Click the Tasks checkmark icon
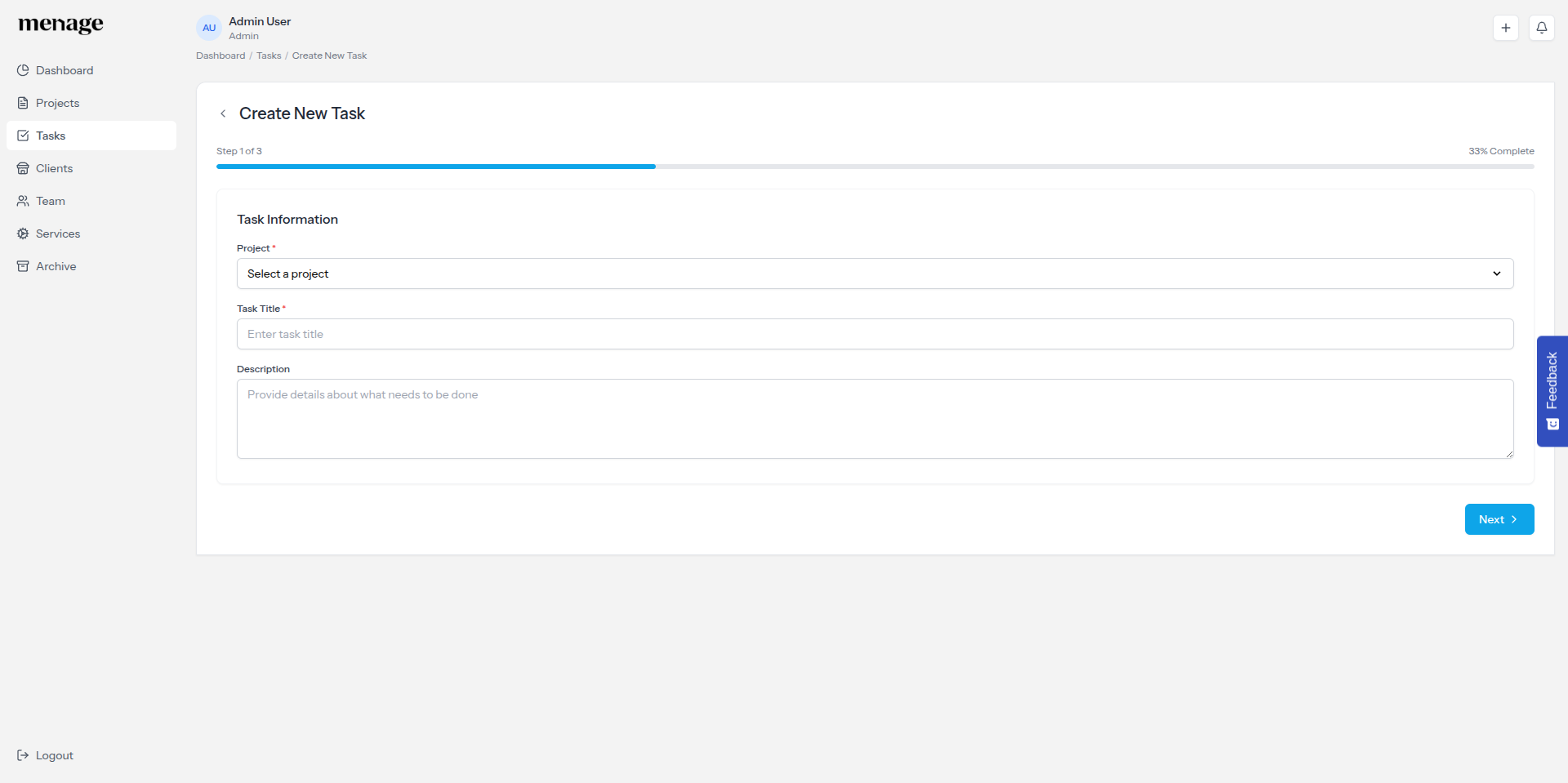The image size is (1568, 783). point(23,136)
